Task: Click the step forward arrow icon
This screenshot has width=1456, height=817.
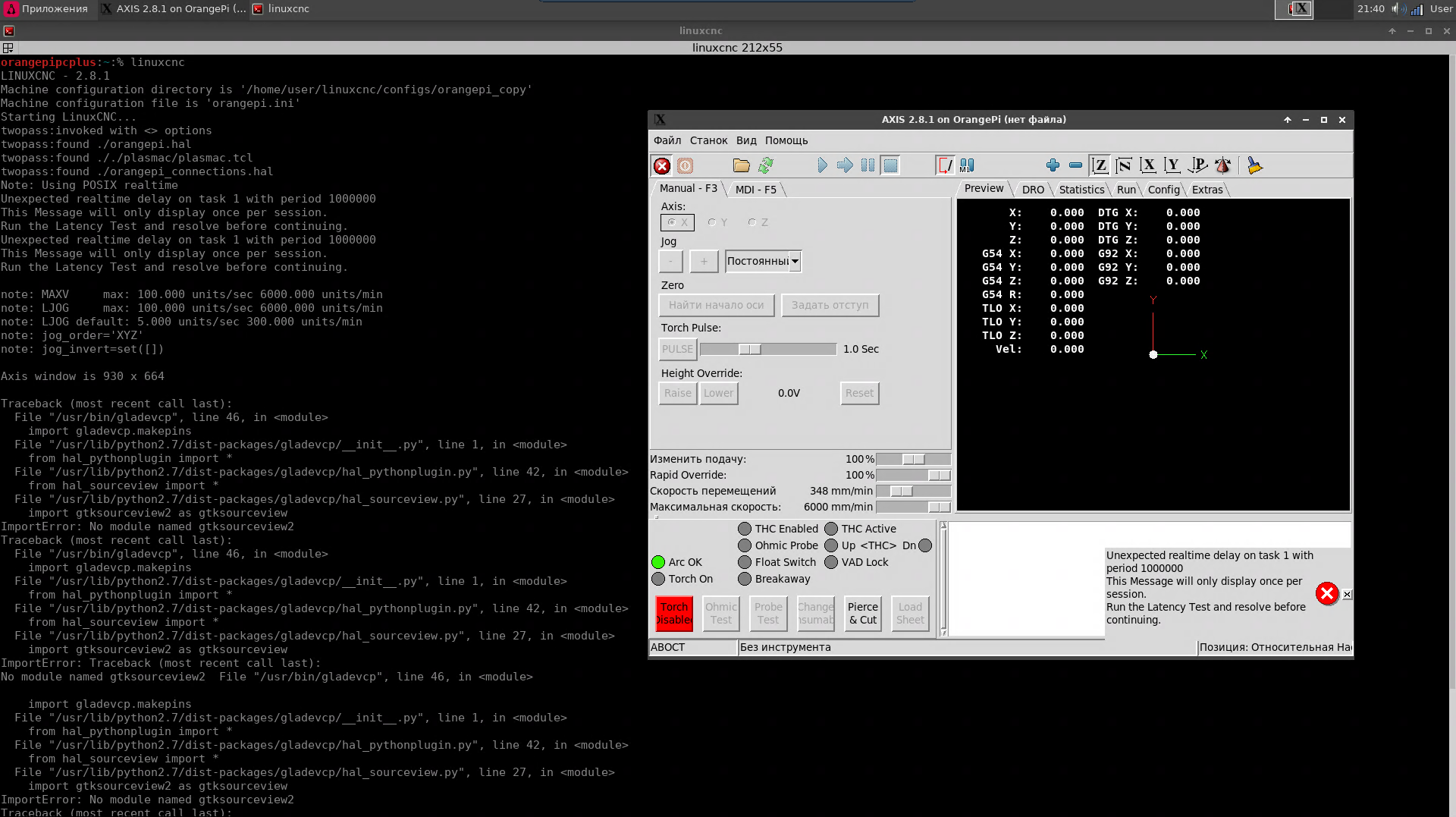Action: point(845,165)
